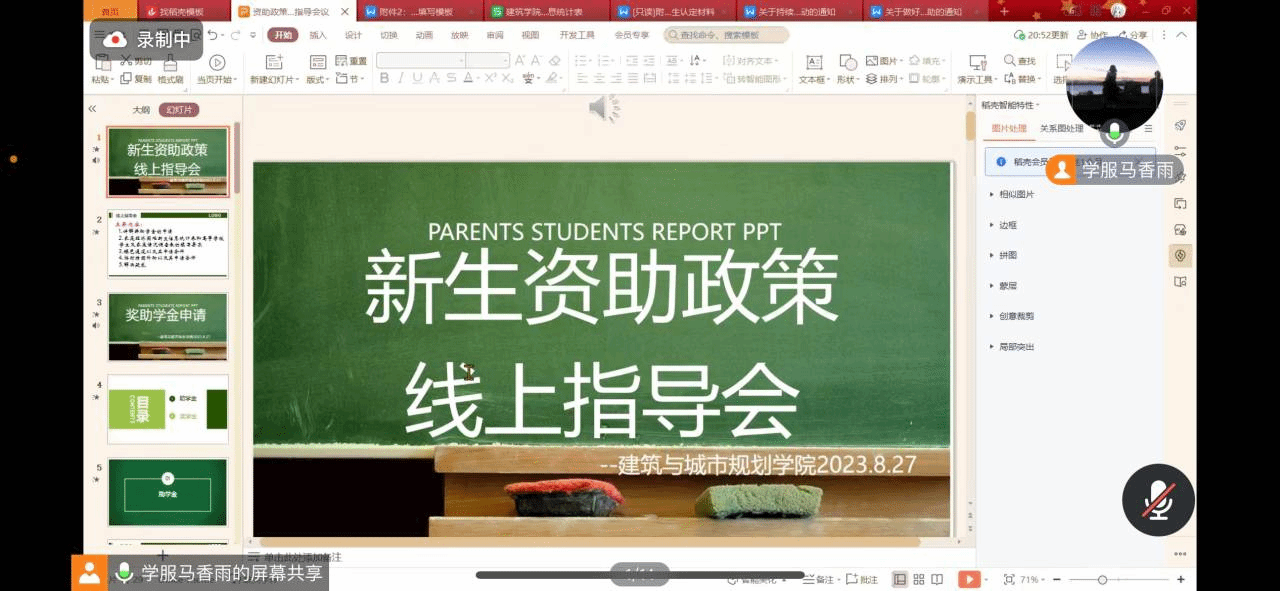Toggle Bold formatting
This screenshot has width=1280, height=591.
pyautogui.click(x=386, y=78)
